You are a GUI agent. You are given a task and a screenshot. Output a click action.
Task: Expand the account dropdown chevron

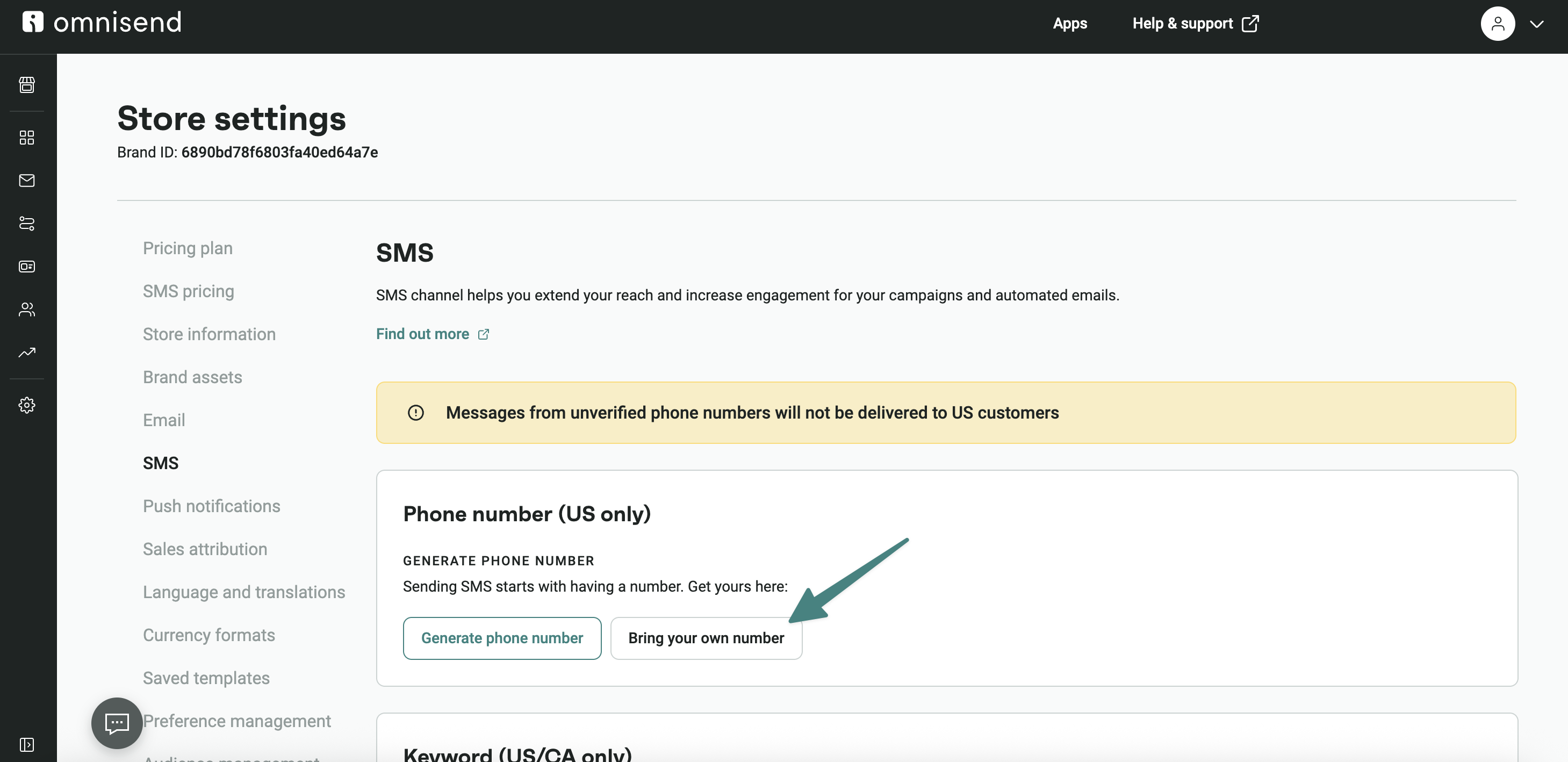[1537, 24]
